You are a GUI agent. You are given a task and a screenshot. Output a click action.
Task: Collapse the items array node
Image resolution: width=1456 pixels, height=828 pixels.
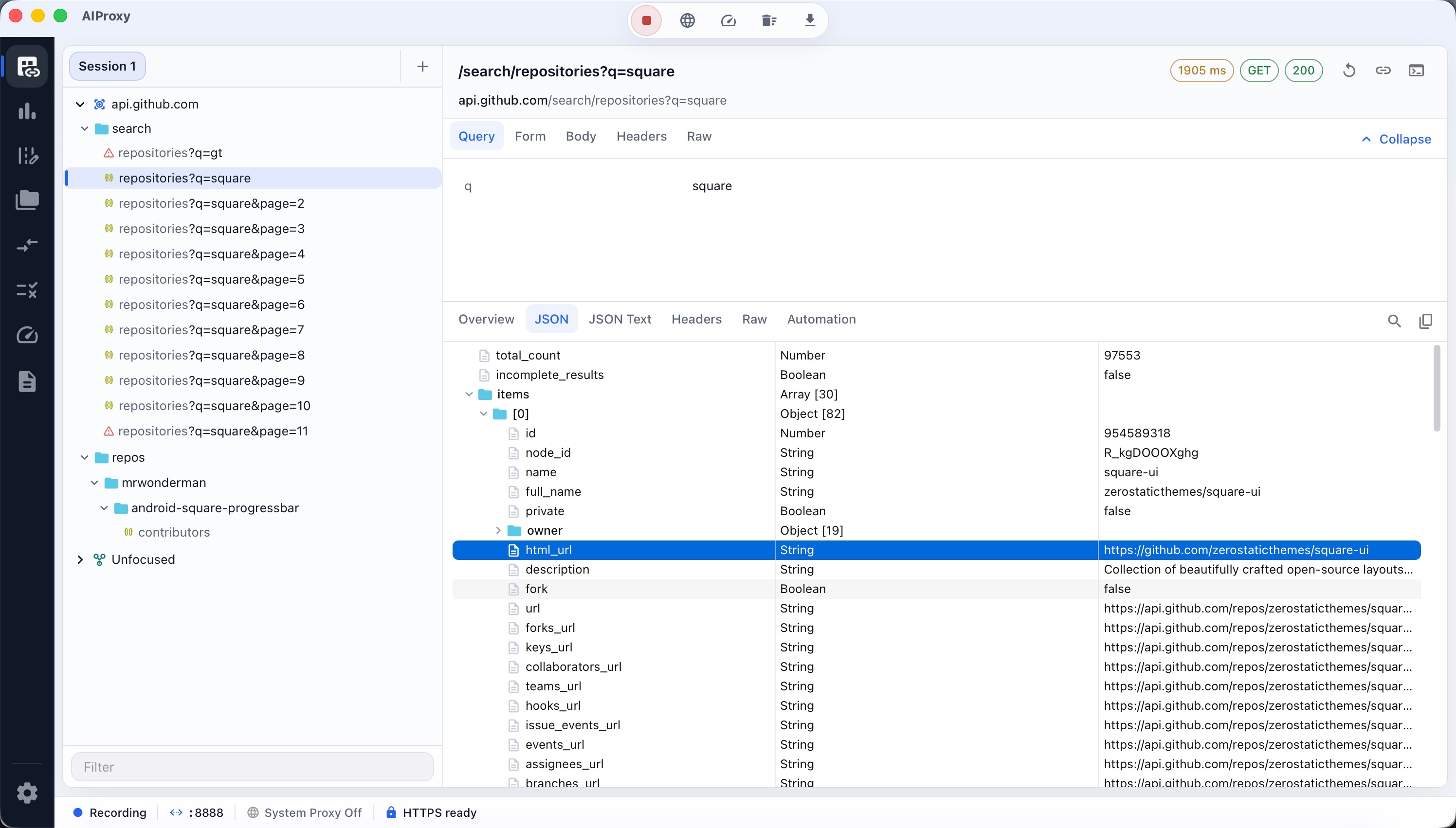click(x=469, y=394)
